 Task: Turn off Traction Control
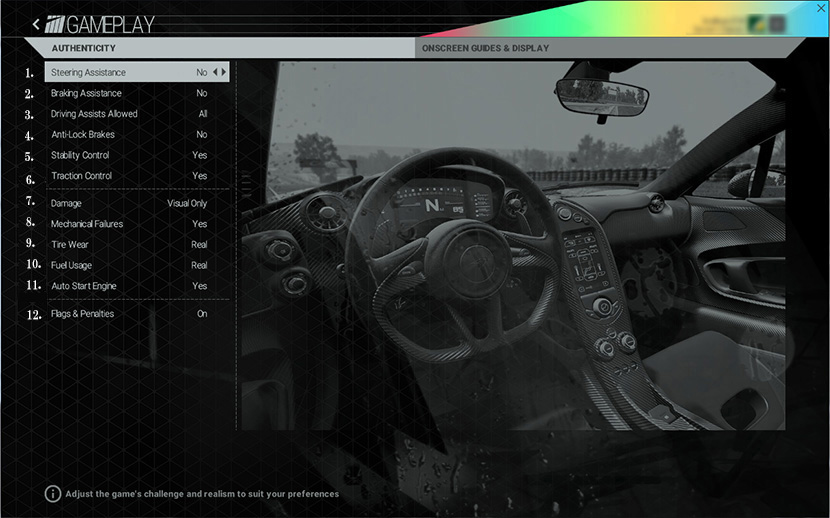(x=137, y=176)
